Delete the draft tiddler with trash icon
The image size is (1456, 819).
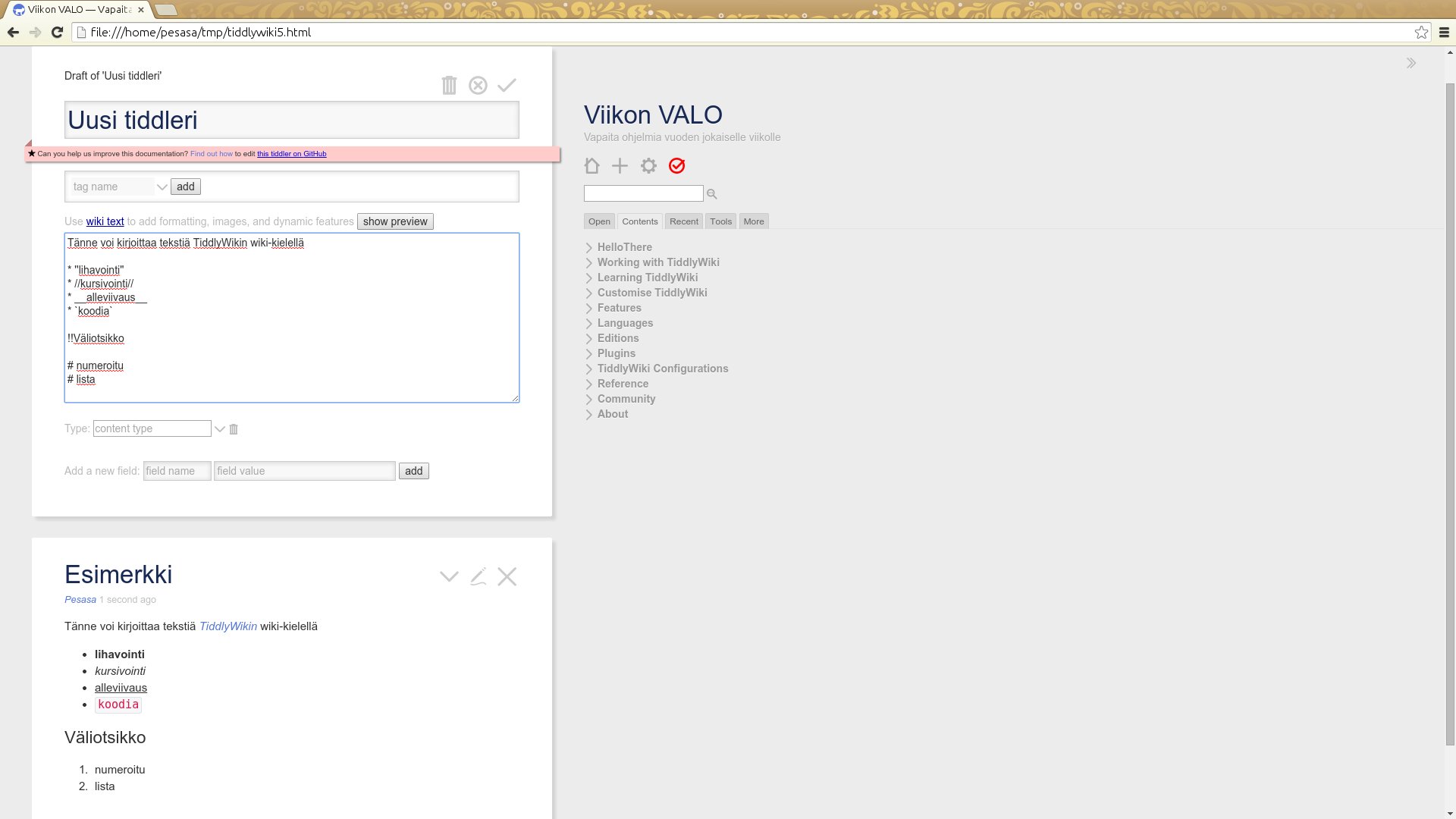[x=449, y=86]
